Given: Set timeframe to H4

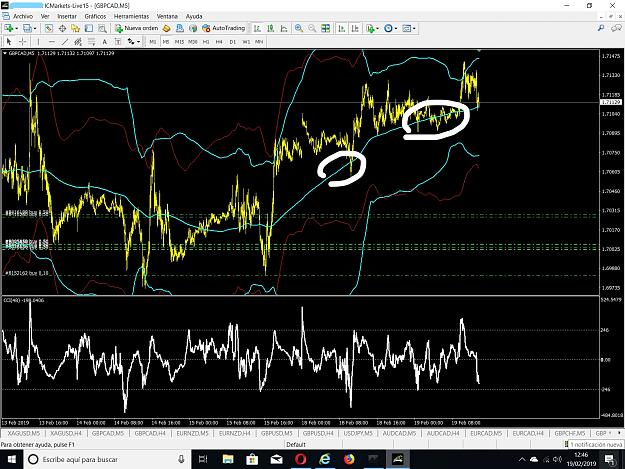Looking at the screenshot, I should pos(219,41).
